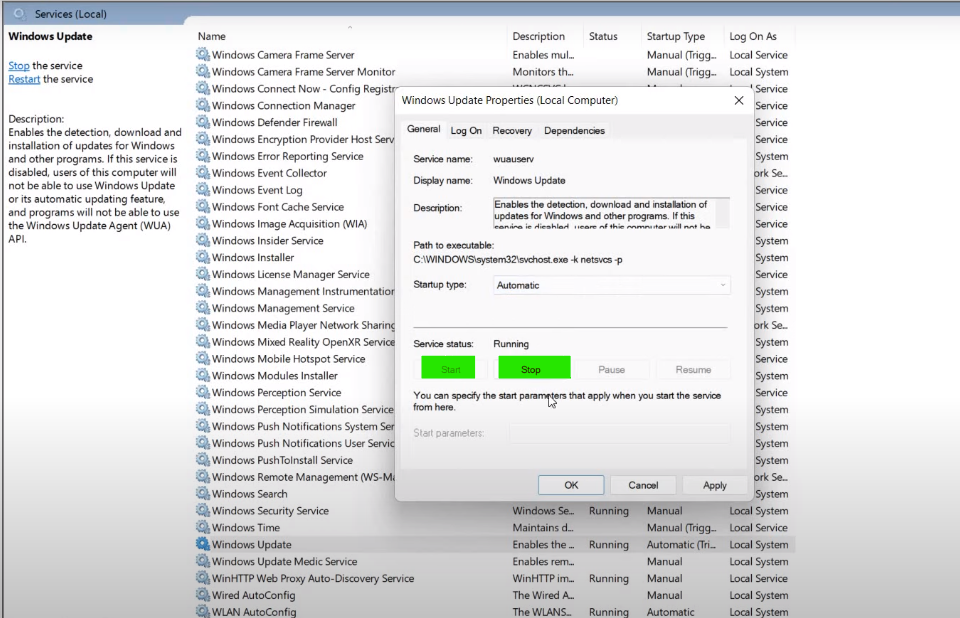Select the Windows Installer service name
This screenshot has width=960, height=618.
tap(252, 257)
